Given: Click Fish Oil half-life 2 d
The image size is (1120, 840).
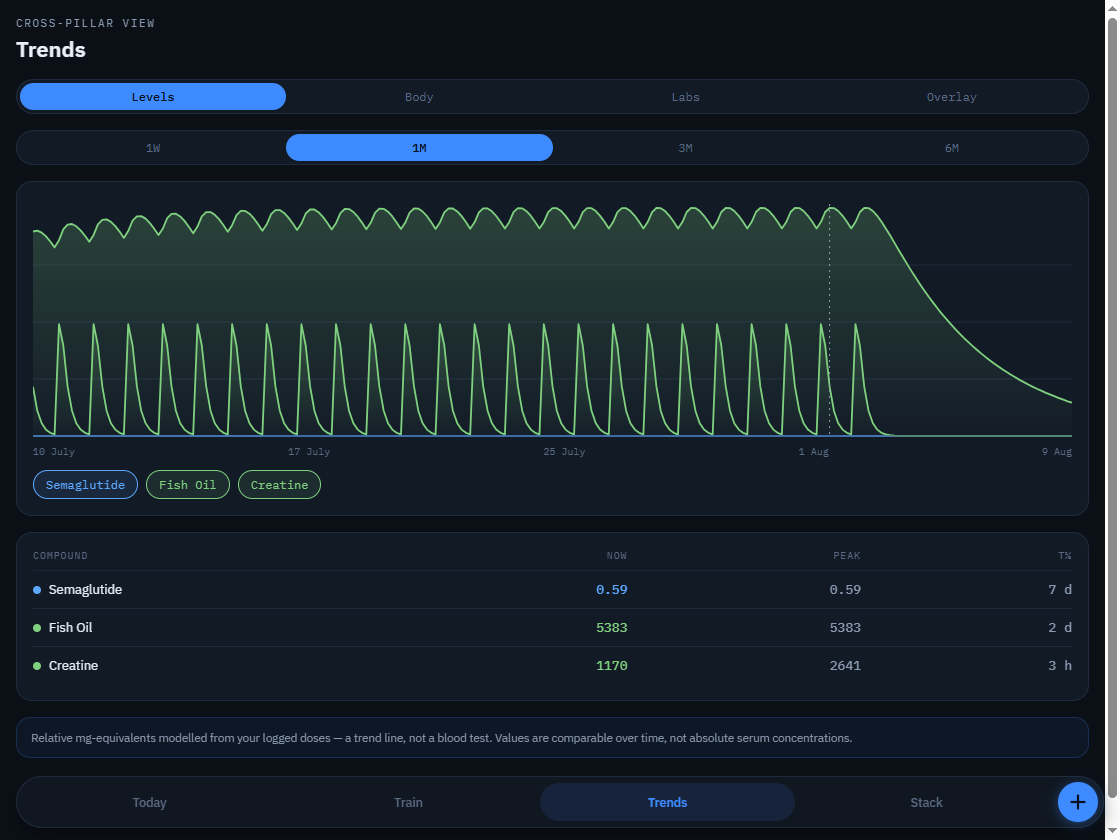Looking at the screenshot, I should click(x=1060, y=627).
